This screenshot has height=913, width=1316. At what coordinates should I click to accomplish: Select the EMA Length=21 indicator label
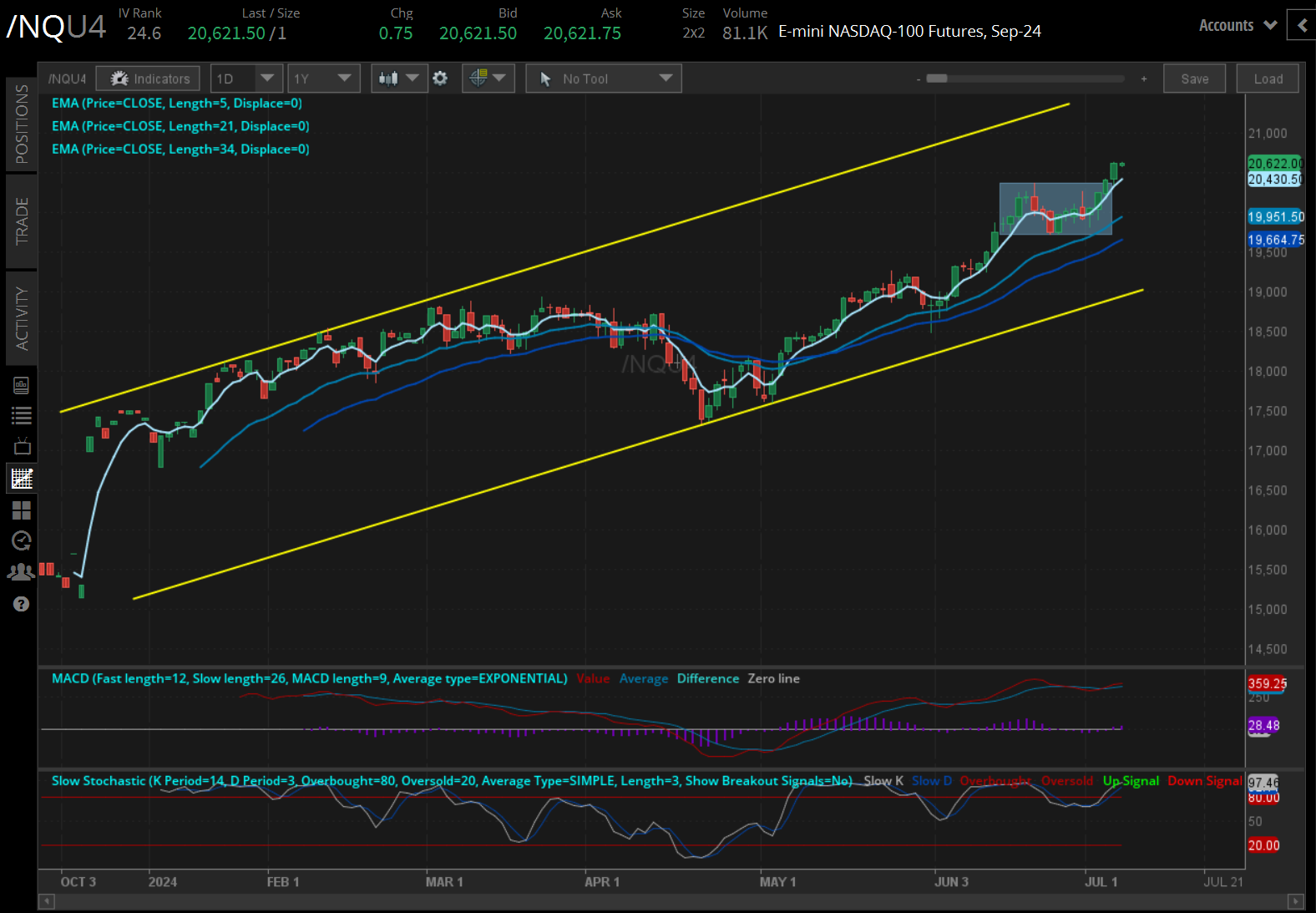coord(180,126)
